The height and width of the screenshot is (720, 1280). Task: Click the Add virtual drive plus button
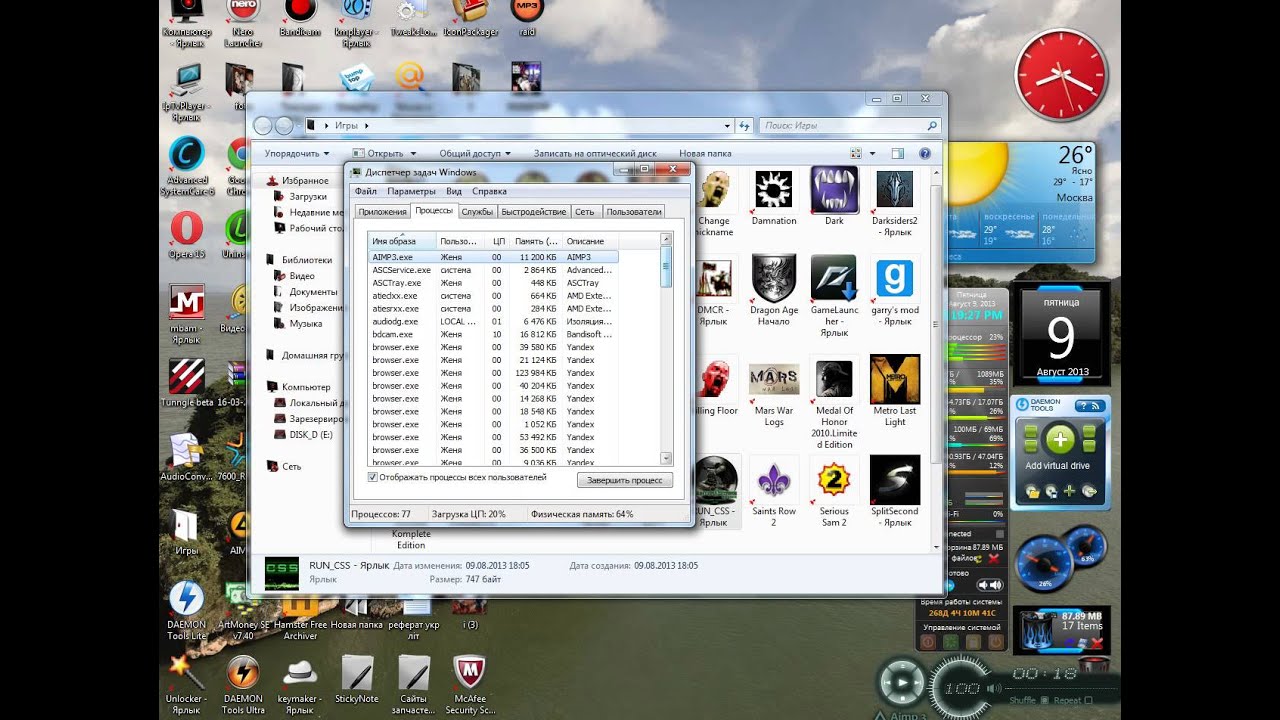[1060, 439]
